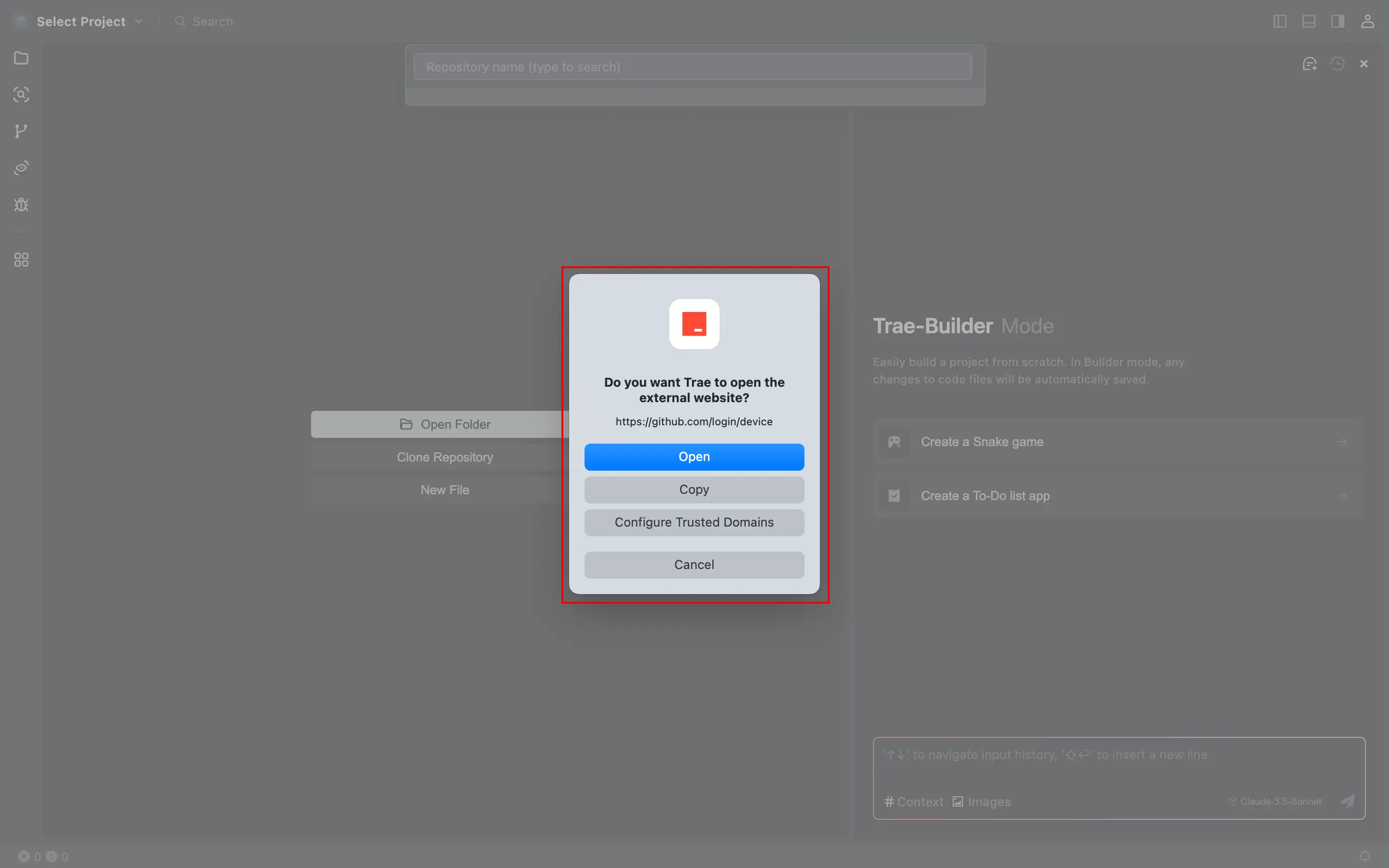Open chat history clock icon
1389x868 pixels.
[1337, 64]
